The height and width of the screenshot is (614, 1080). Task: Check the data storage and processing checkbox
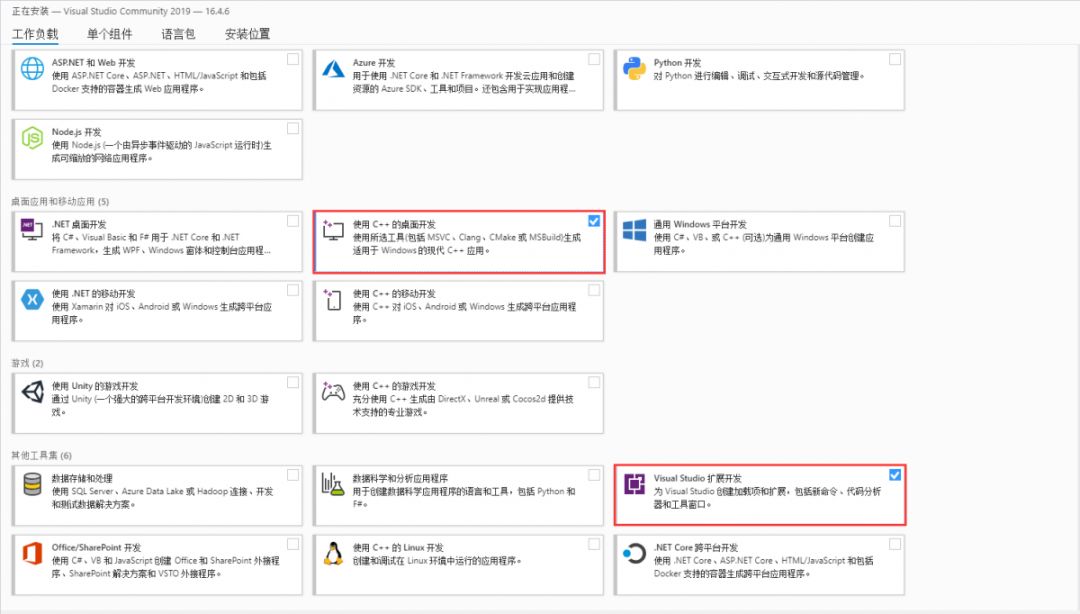293,475
